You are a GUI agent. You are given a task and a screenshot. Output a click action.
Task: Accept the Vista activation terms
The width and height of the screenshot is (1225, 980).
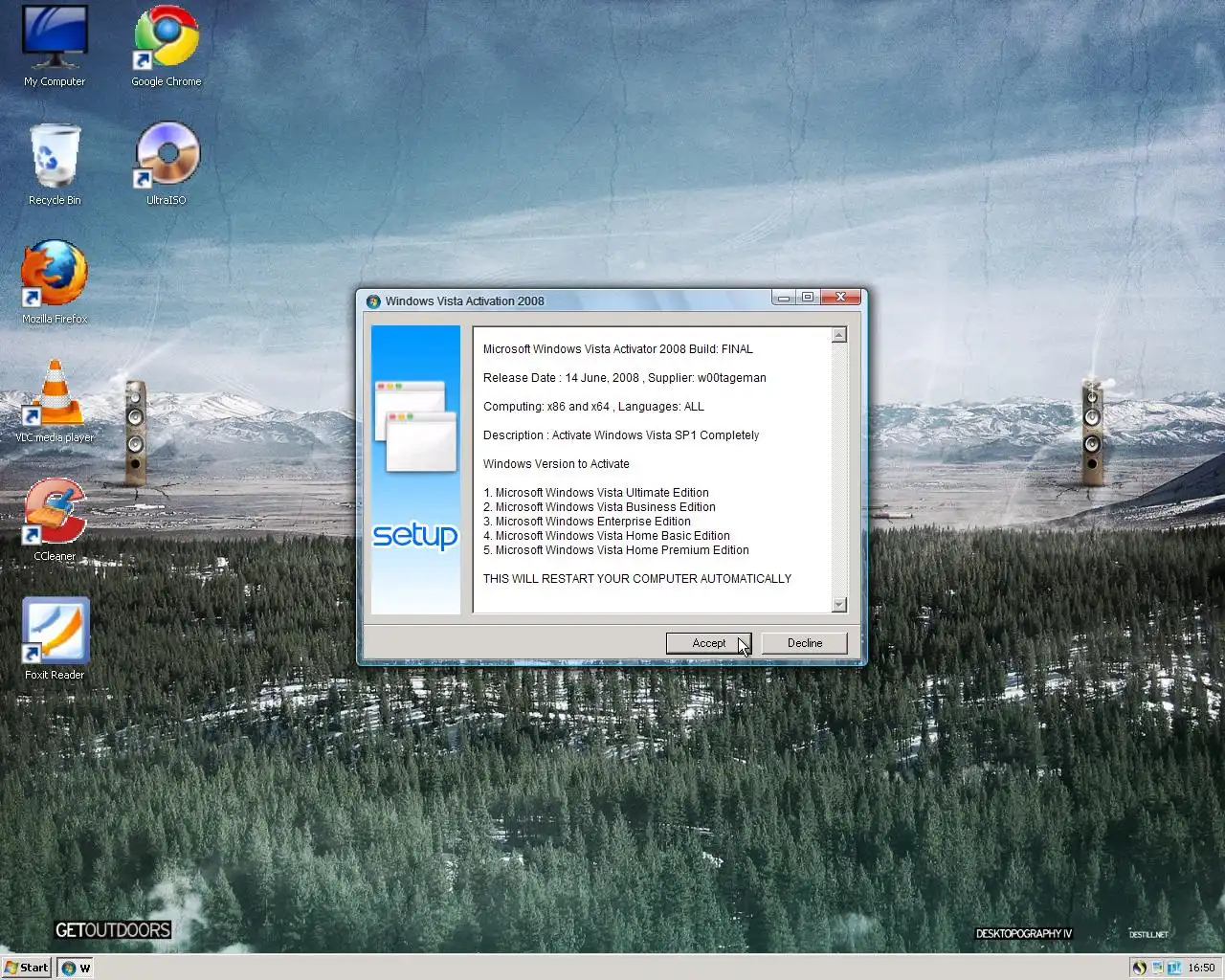(x=709, y=643)
